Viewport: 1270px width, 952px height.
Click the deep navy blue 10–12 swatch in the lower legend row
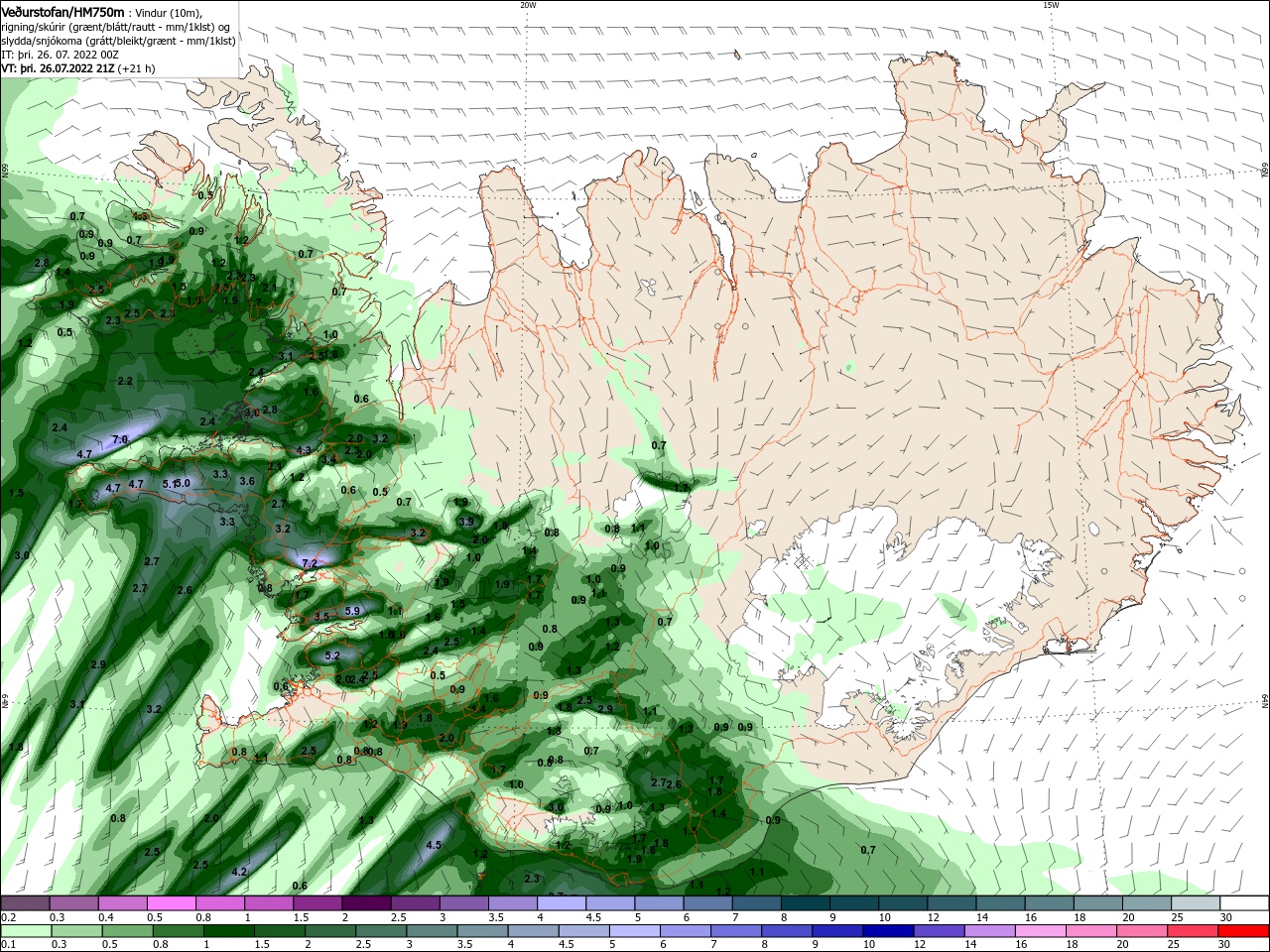886,931
